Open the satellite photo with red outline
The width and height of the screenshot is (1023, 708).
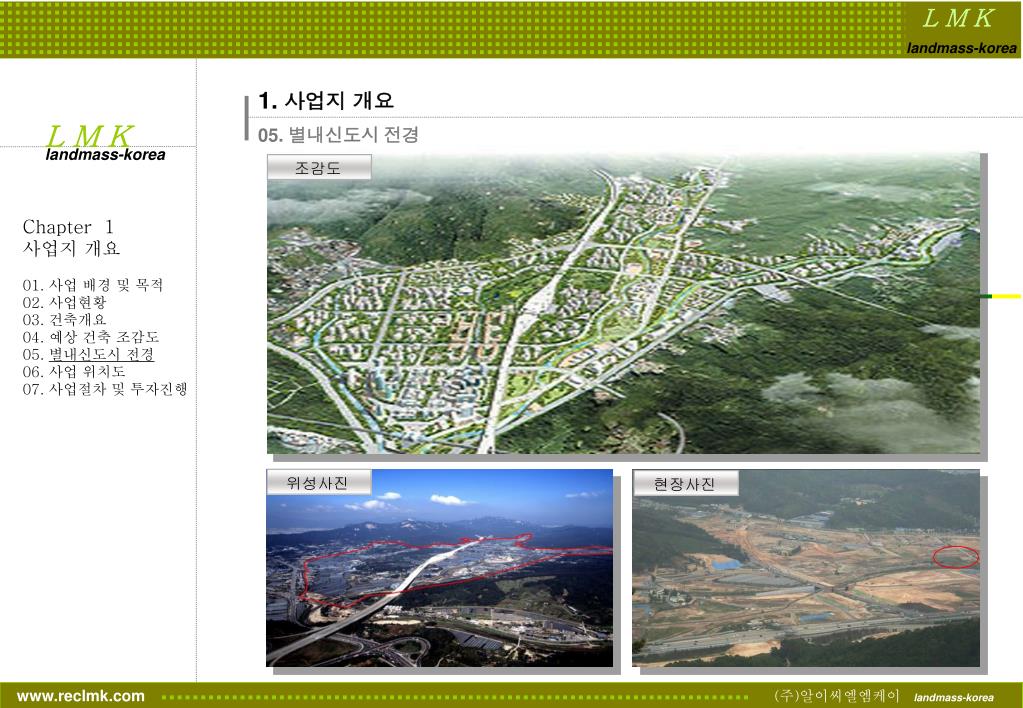tap(439, 568)
